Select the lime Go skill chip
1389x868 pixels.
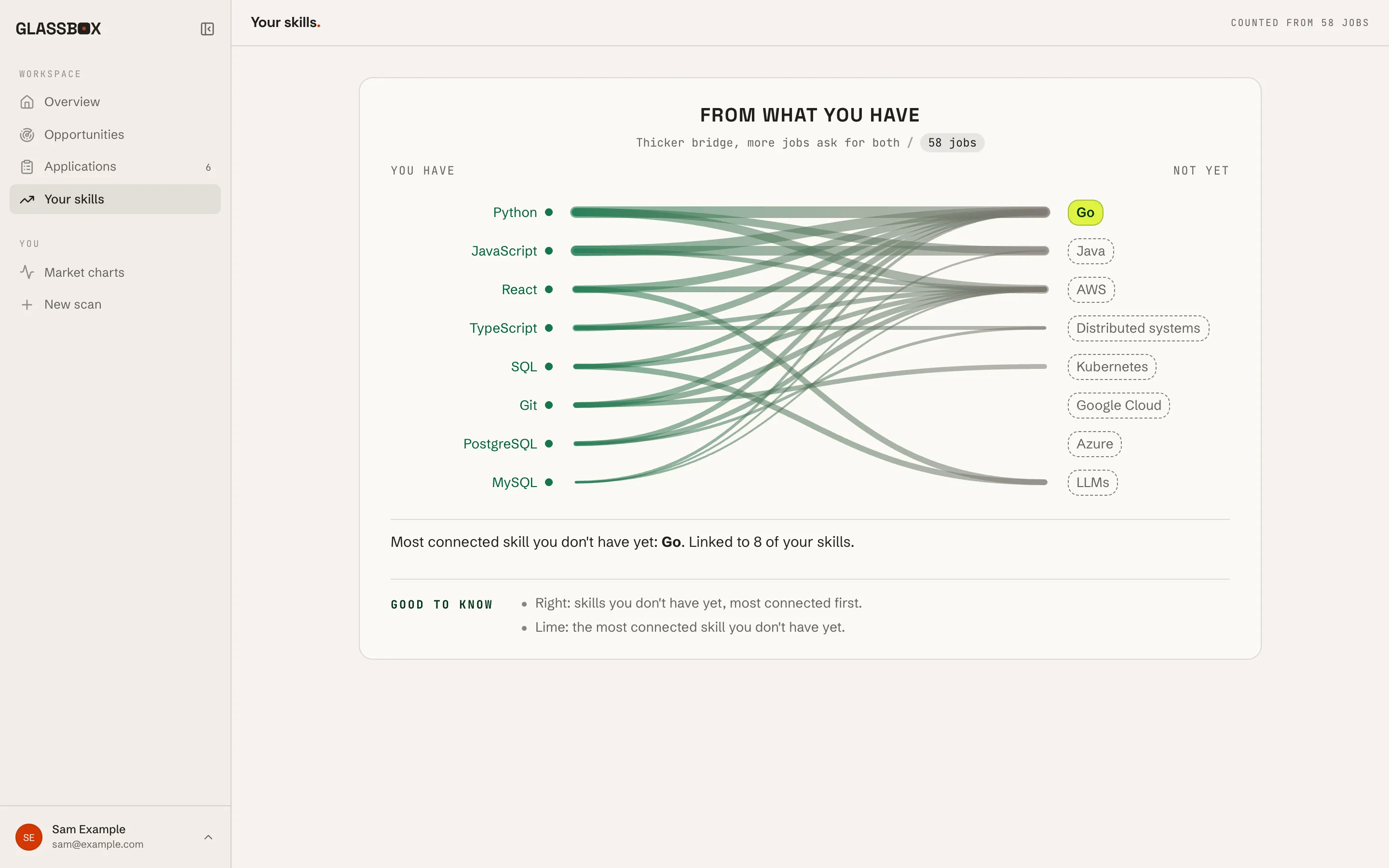pos(1085,212)
